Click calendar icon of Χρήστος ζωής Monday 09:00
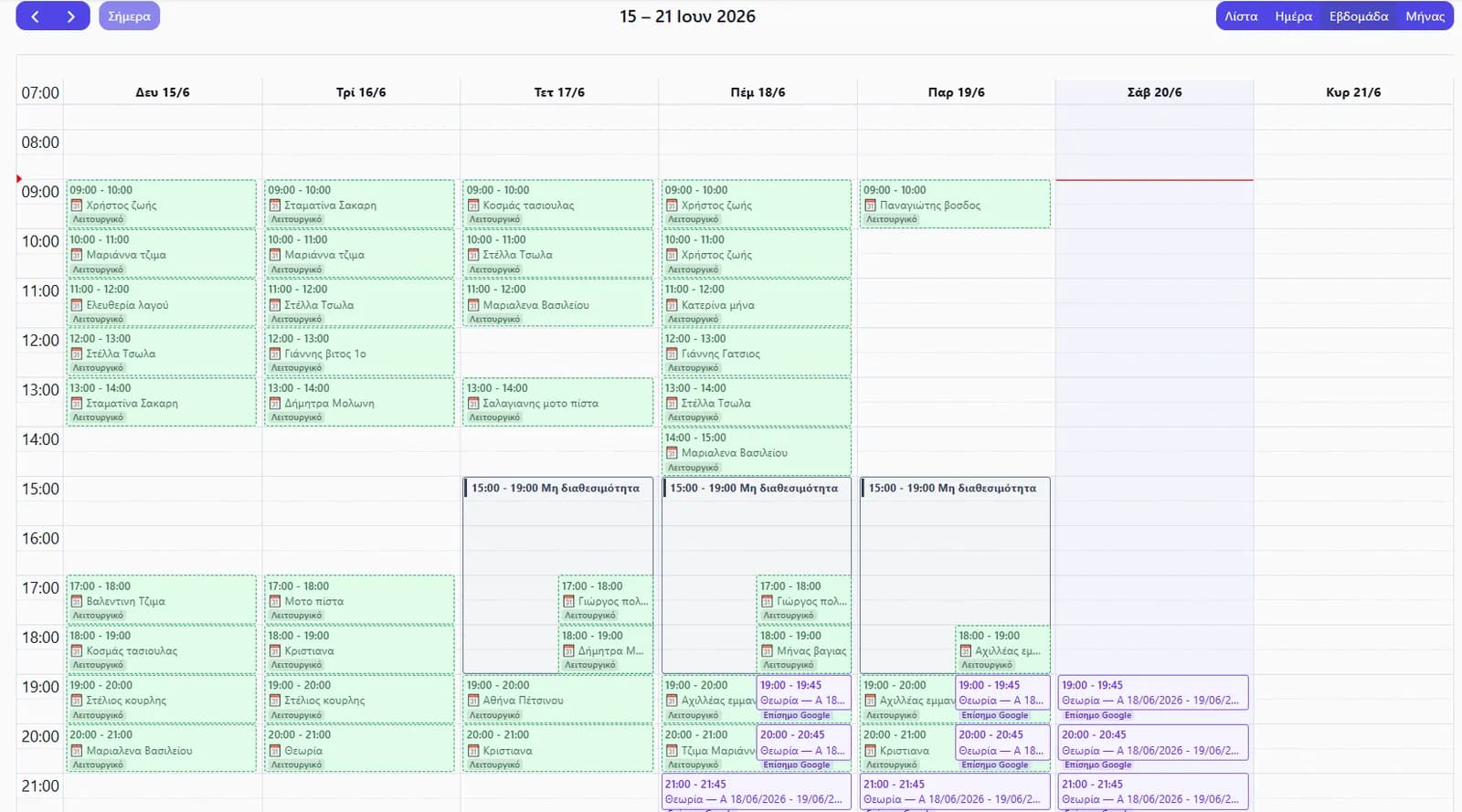Screen dimensions: 1462x812 tap(77, 206)
